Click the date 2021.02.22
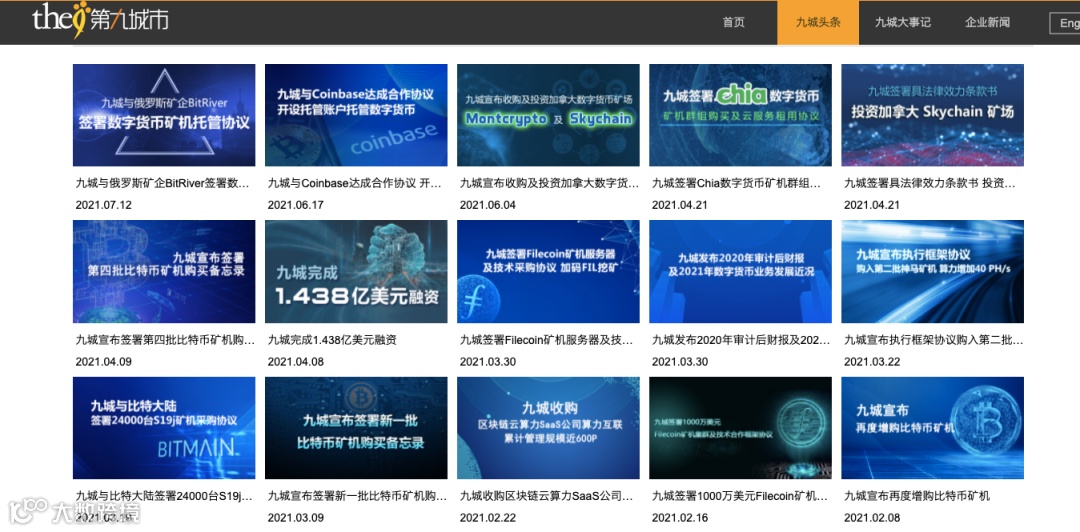Viewport: 1080px width, 532px height. 488,517
